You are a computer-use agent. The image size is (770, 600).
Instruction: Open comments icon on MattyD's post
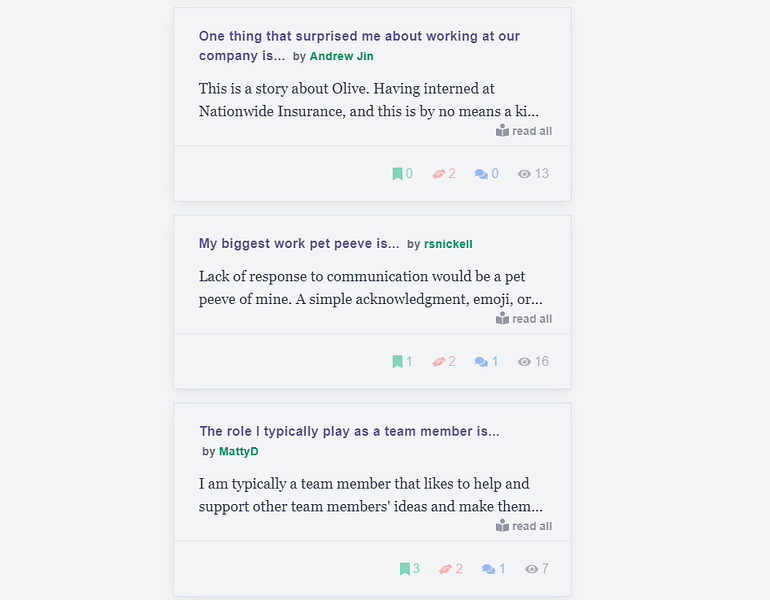coord(489,569)
